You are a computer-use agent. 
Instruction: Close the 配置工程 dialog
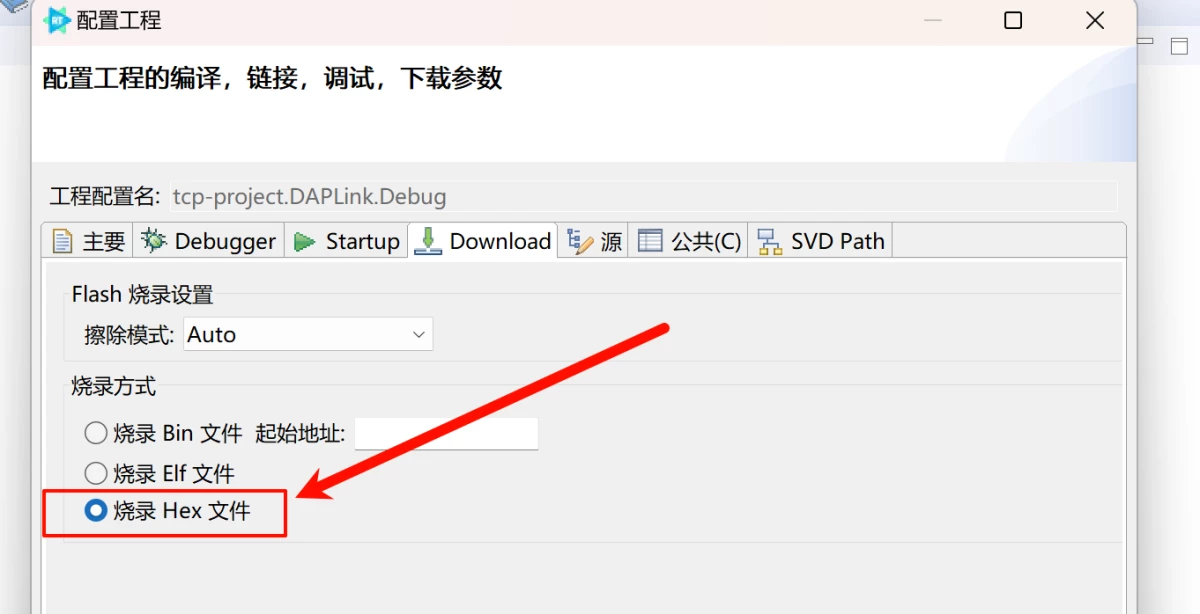click(x=1095, y=20)
